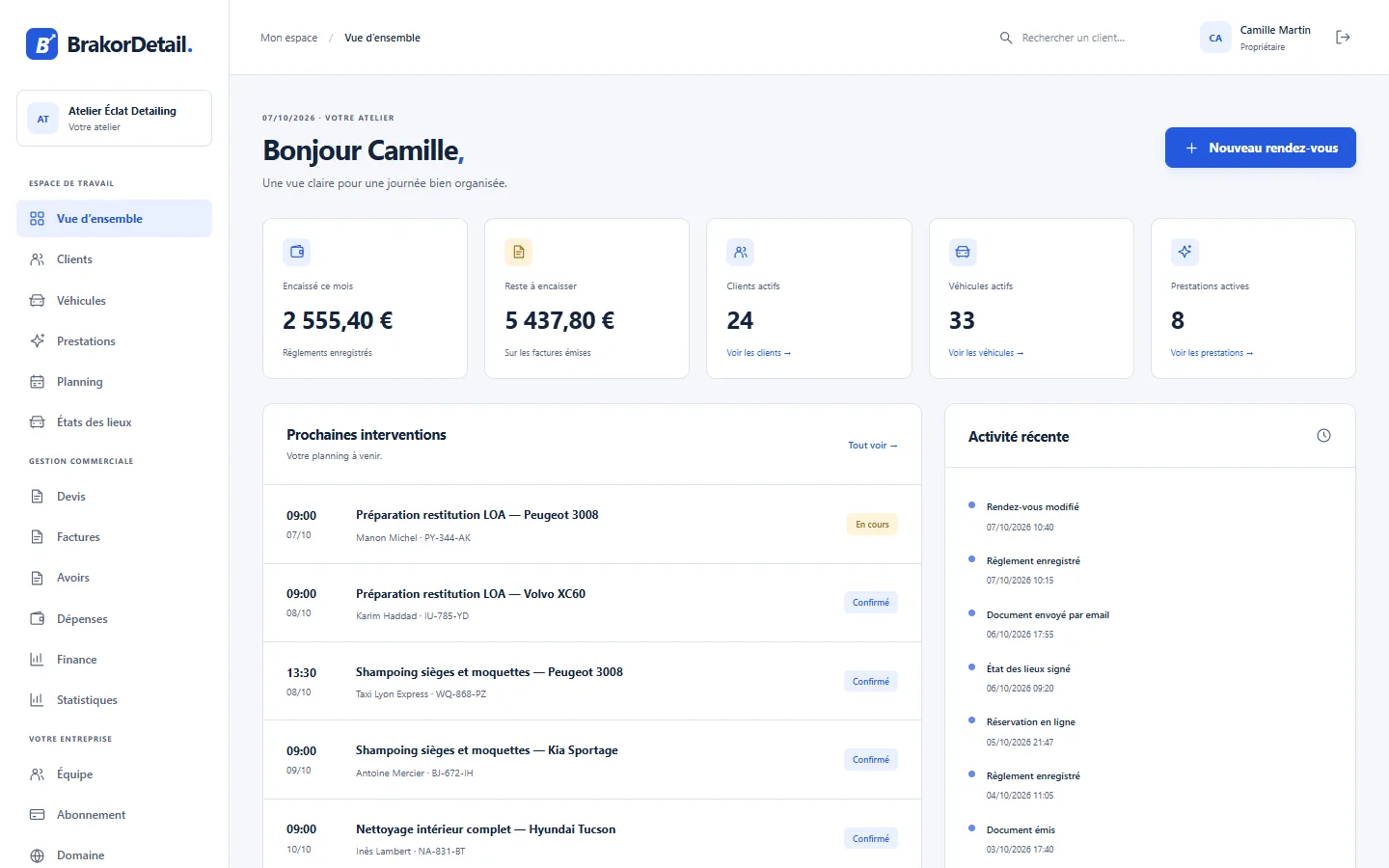
Task: Select Vue d'ensemble in the sidebar
Action: [x=114, y=219]
